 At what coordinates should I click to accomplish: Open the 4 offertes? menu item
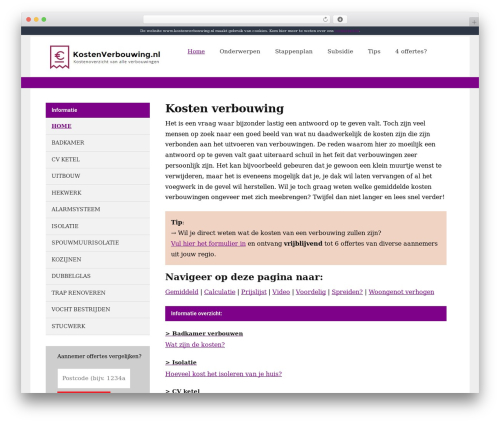(411, 51)
